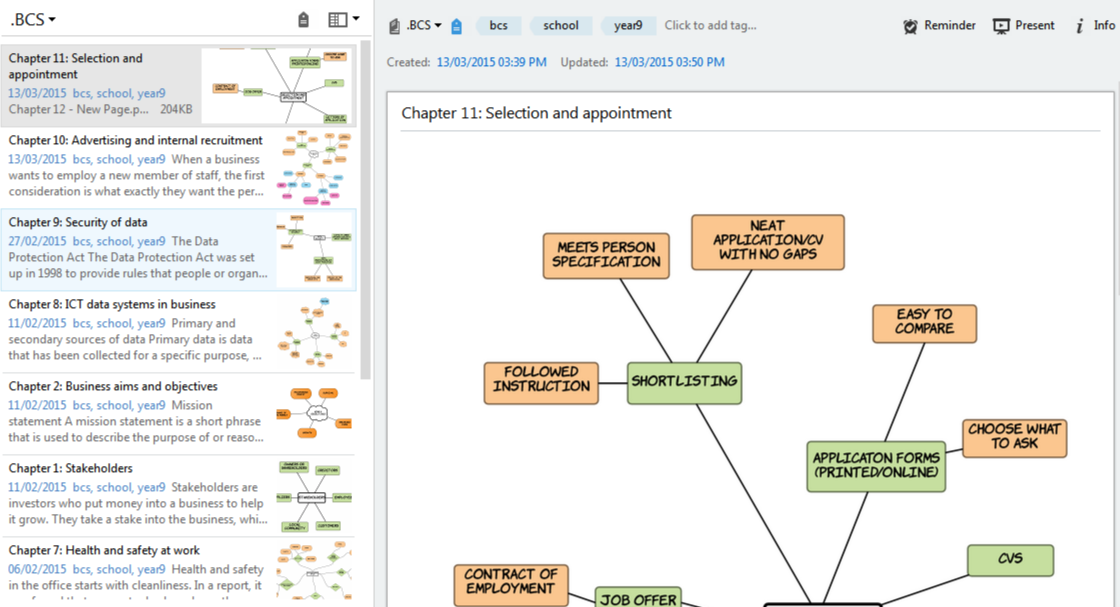The height and width of the screenshot is (607, 1120).
Task: Click the Present screen icon
Action: 1001,26
